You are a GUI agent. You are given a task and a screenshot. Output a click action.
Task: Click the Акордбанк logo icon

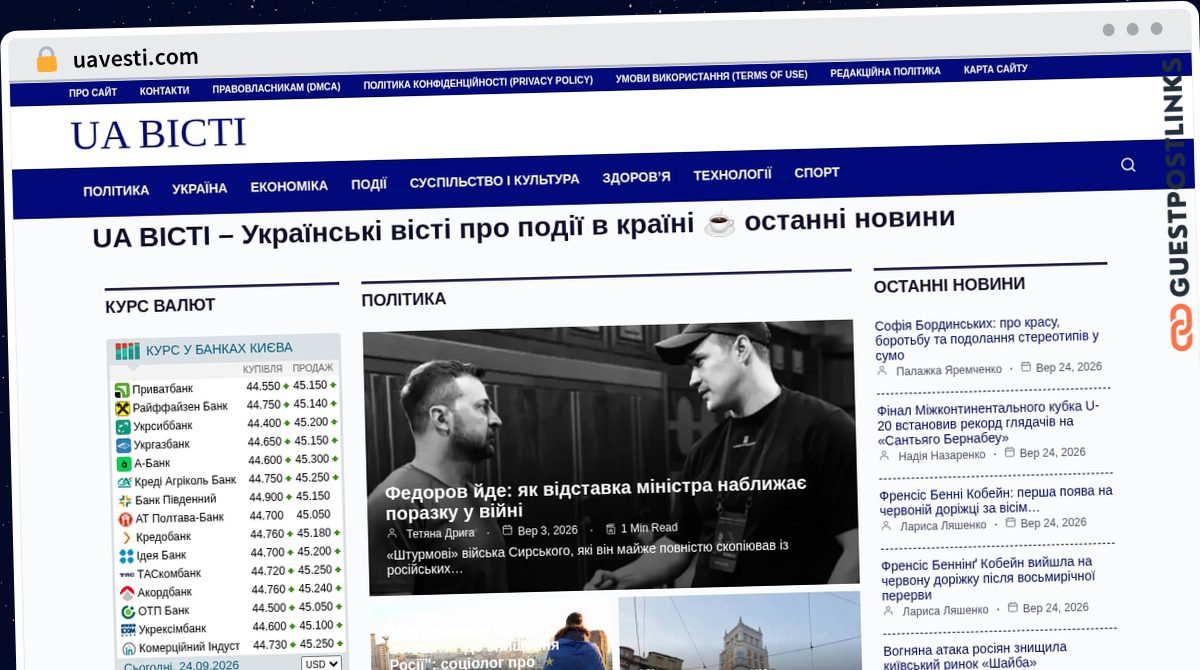point(128,593)
